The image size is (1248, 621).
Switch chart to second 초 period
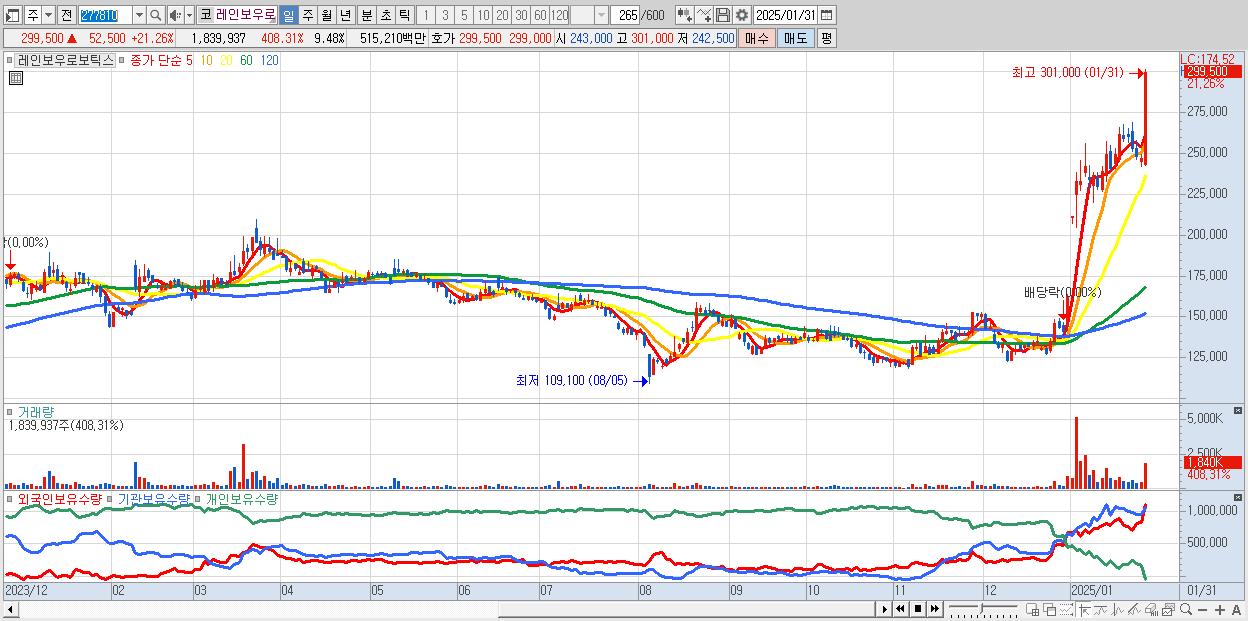385,15
